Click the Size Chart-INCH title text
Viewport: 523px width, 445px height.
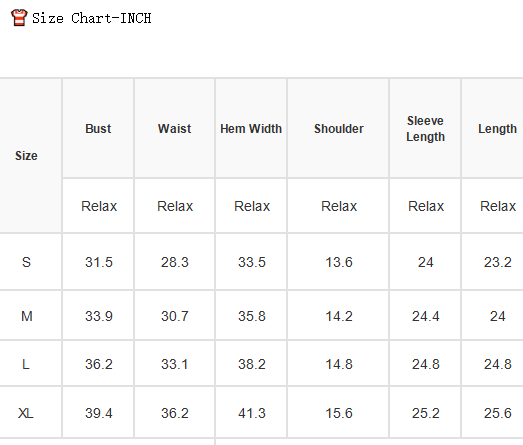point(91,18)
